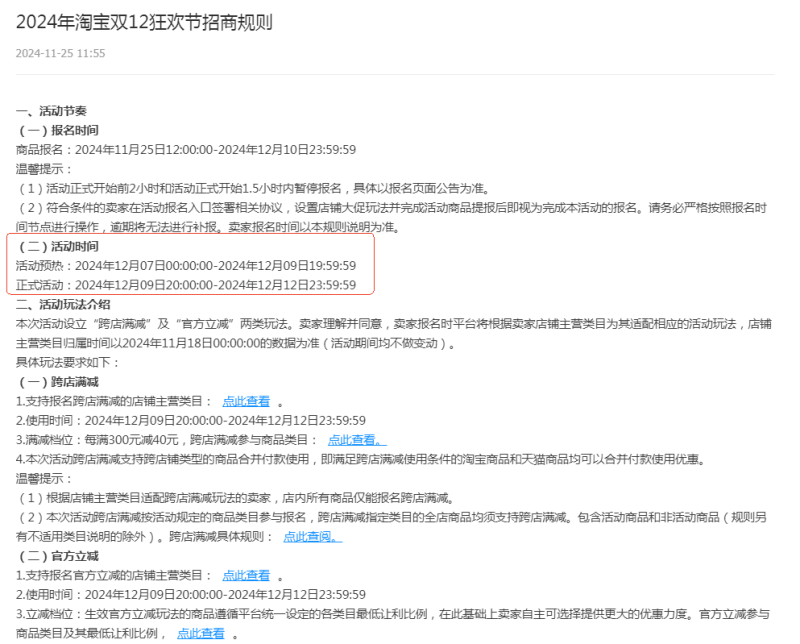The height and width of the screenshot is (644, 800).
Task: Click the first 温馨提示 label under 报名时间
Action: [x=43, y=169]
